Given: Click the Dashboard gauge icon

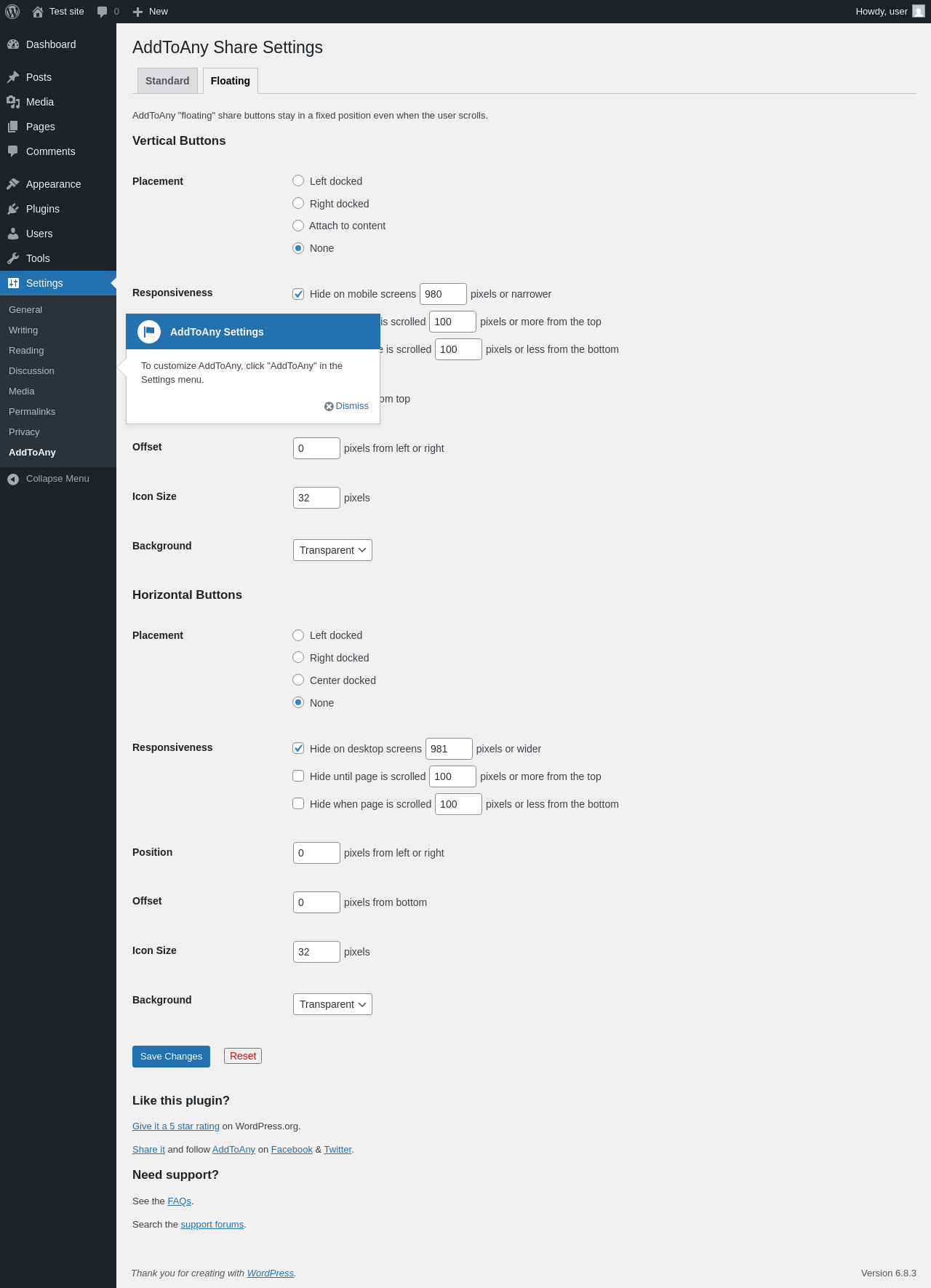Looking at the screenshot, I should (x=13, y=44).
